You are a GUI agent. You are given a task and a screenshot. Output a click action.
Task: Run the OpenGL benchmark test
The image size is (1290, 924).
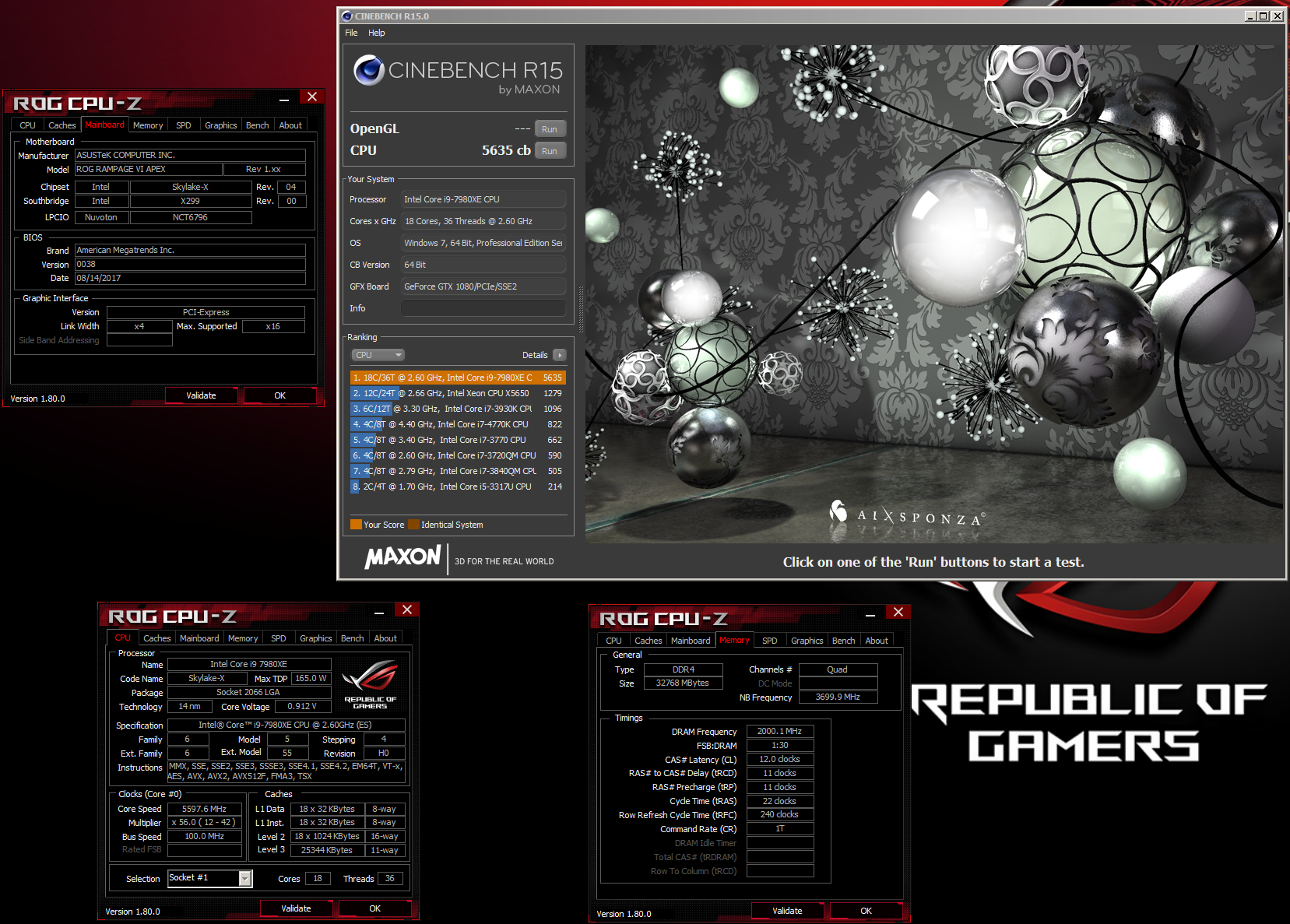[550, 129]
